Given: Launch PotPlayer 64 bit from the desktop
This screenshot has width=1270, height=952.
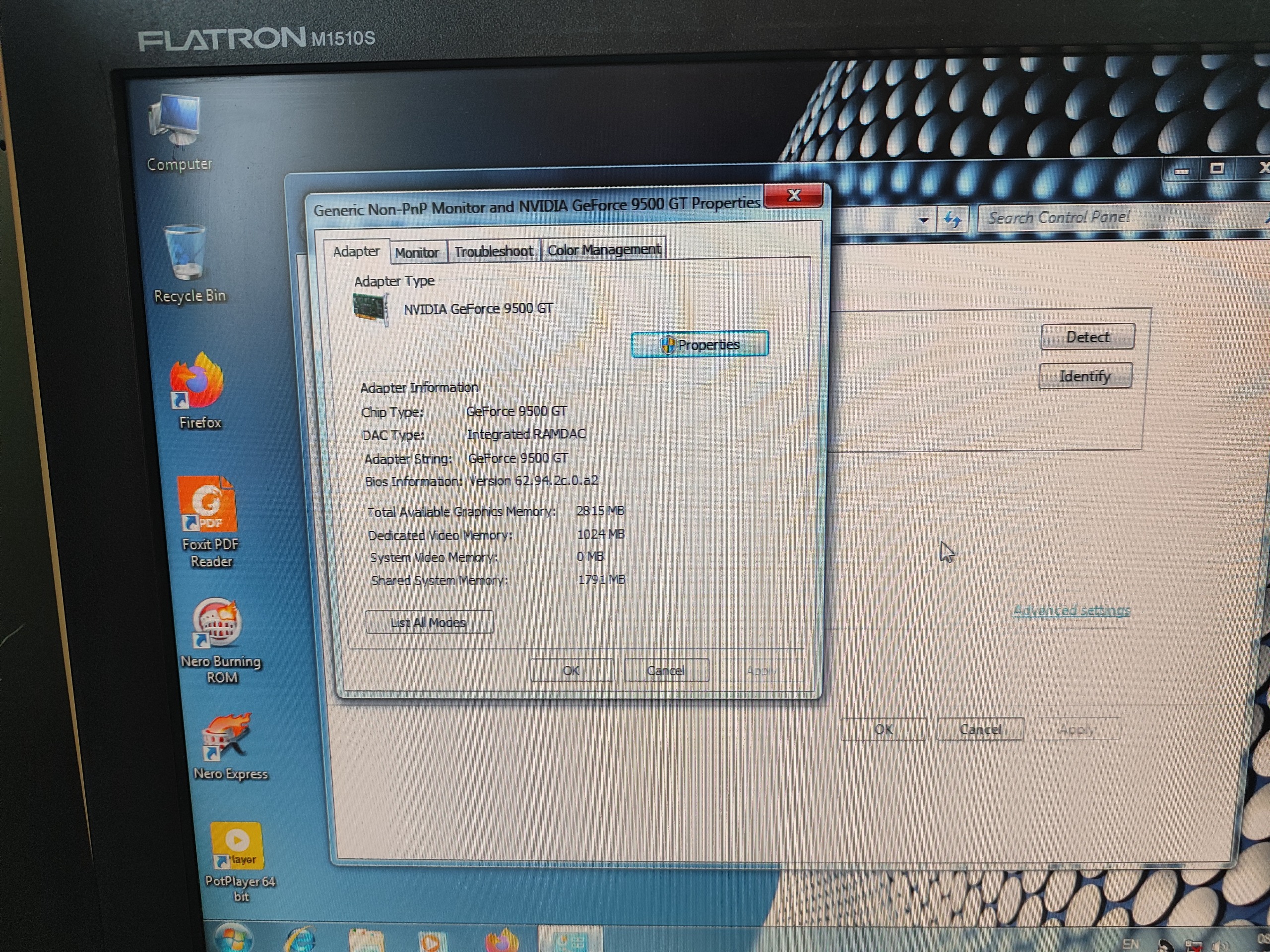Looking at the screenshot, I should point(236,847).
